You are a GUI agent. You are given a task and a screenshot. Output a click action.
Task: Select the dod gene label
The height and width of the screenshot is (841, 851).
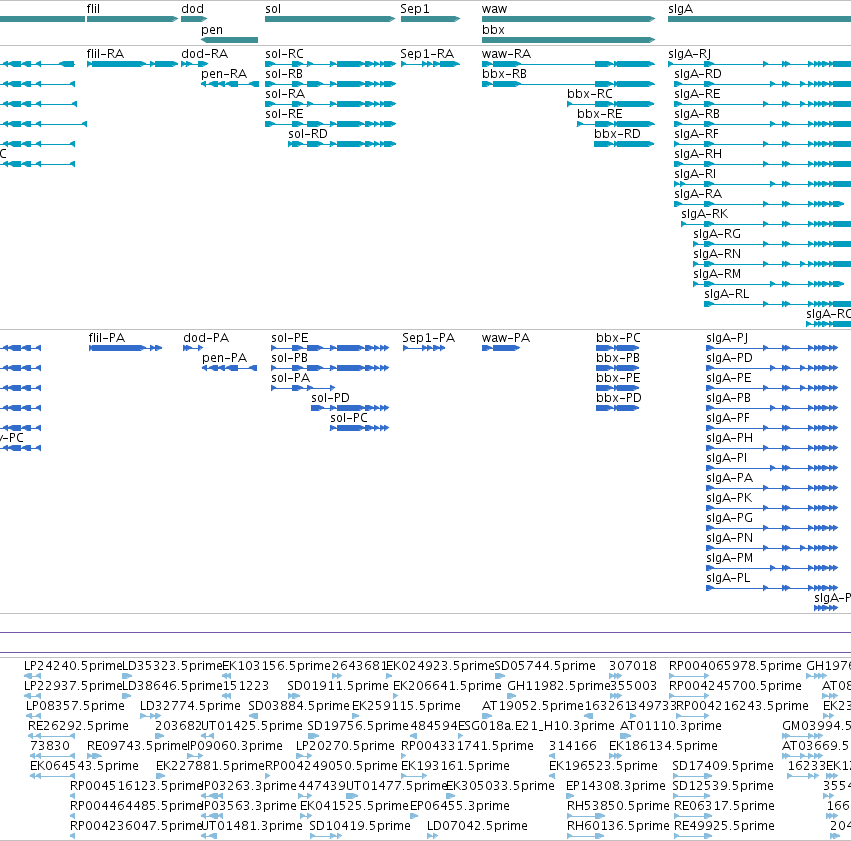tap(193, 9)
